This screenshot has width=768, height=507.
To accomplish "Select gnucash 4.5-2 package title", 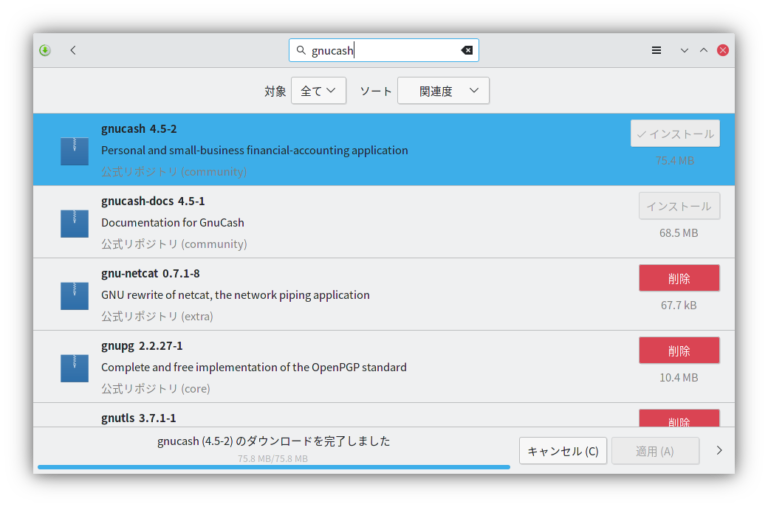I will pos(139,129).
